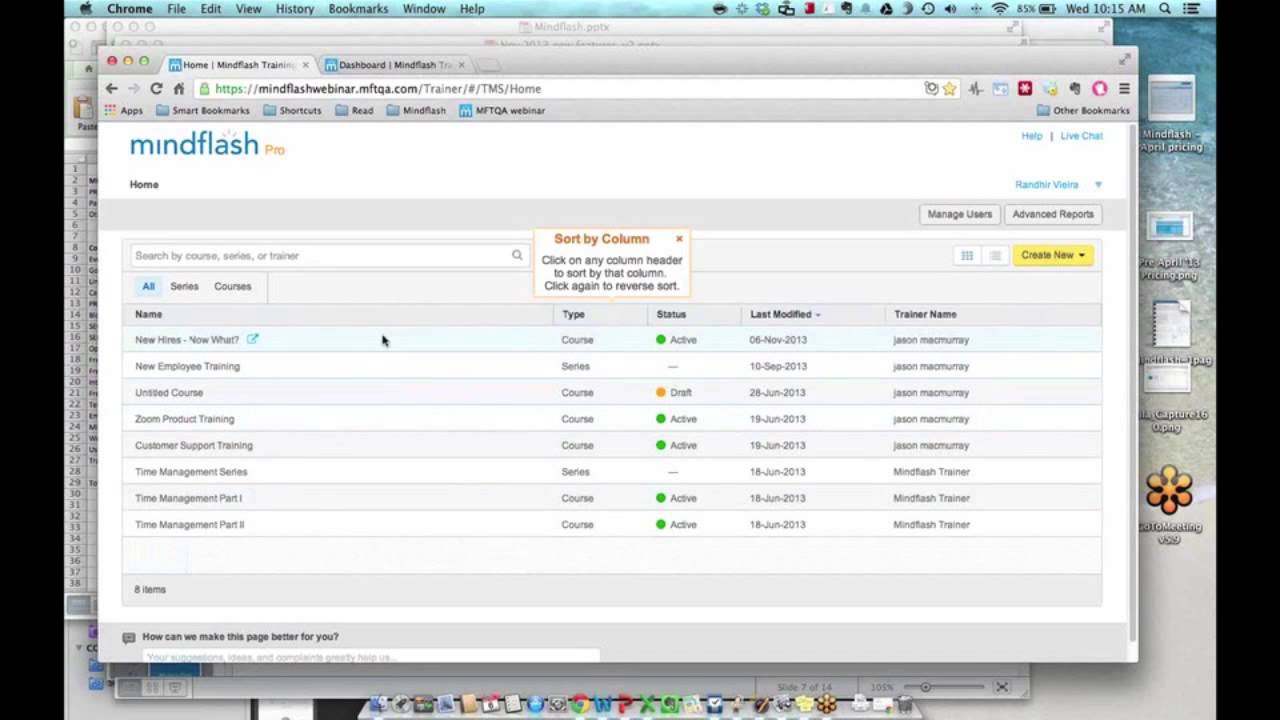The height and width of the screenshot is (720, 1280).
Task: Open the Window menu in the menu bar
Action: tap(424, 9)
